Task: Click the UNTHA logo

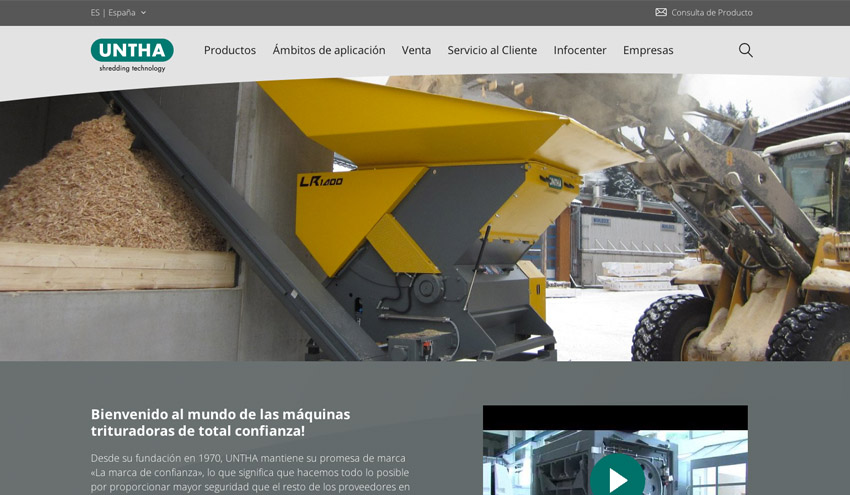Action: coord(132,50)
